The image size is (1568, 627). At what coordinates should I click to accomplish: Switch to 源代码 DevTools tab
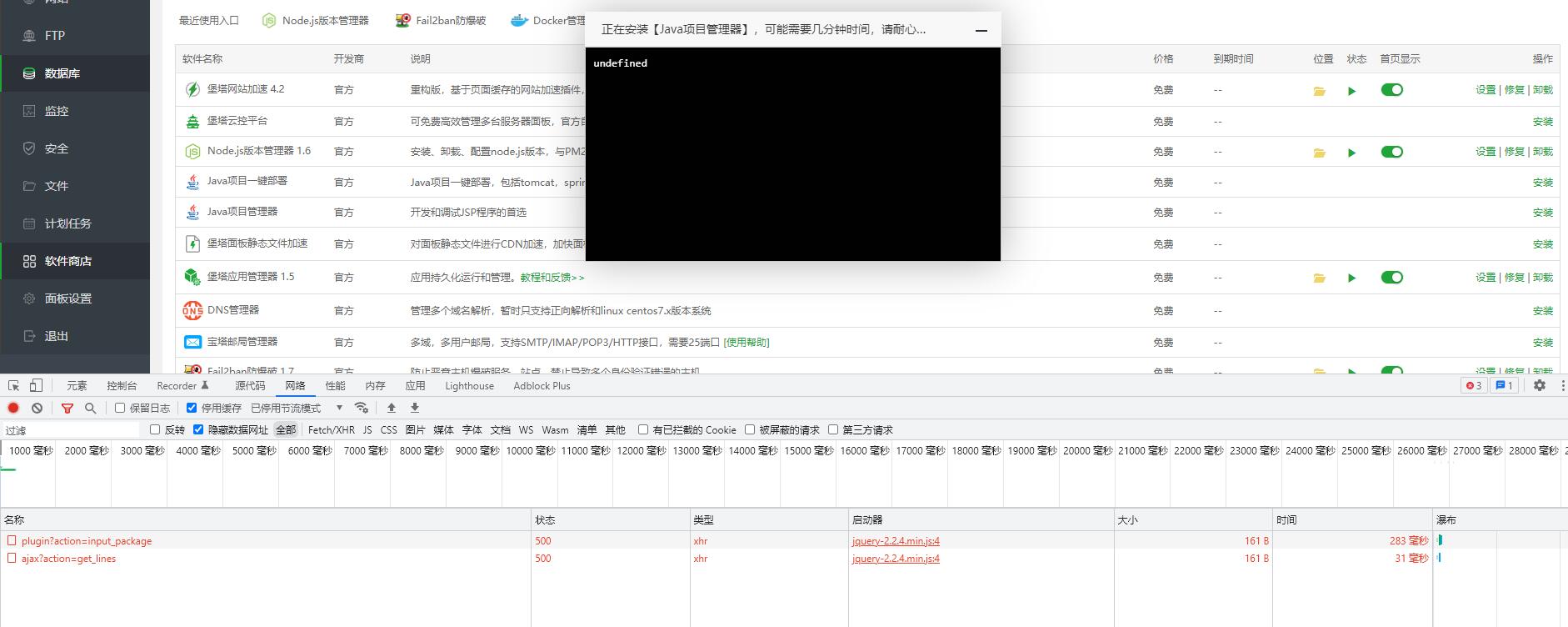pos(250,386)
